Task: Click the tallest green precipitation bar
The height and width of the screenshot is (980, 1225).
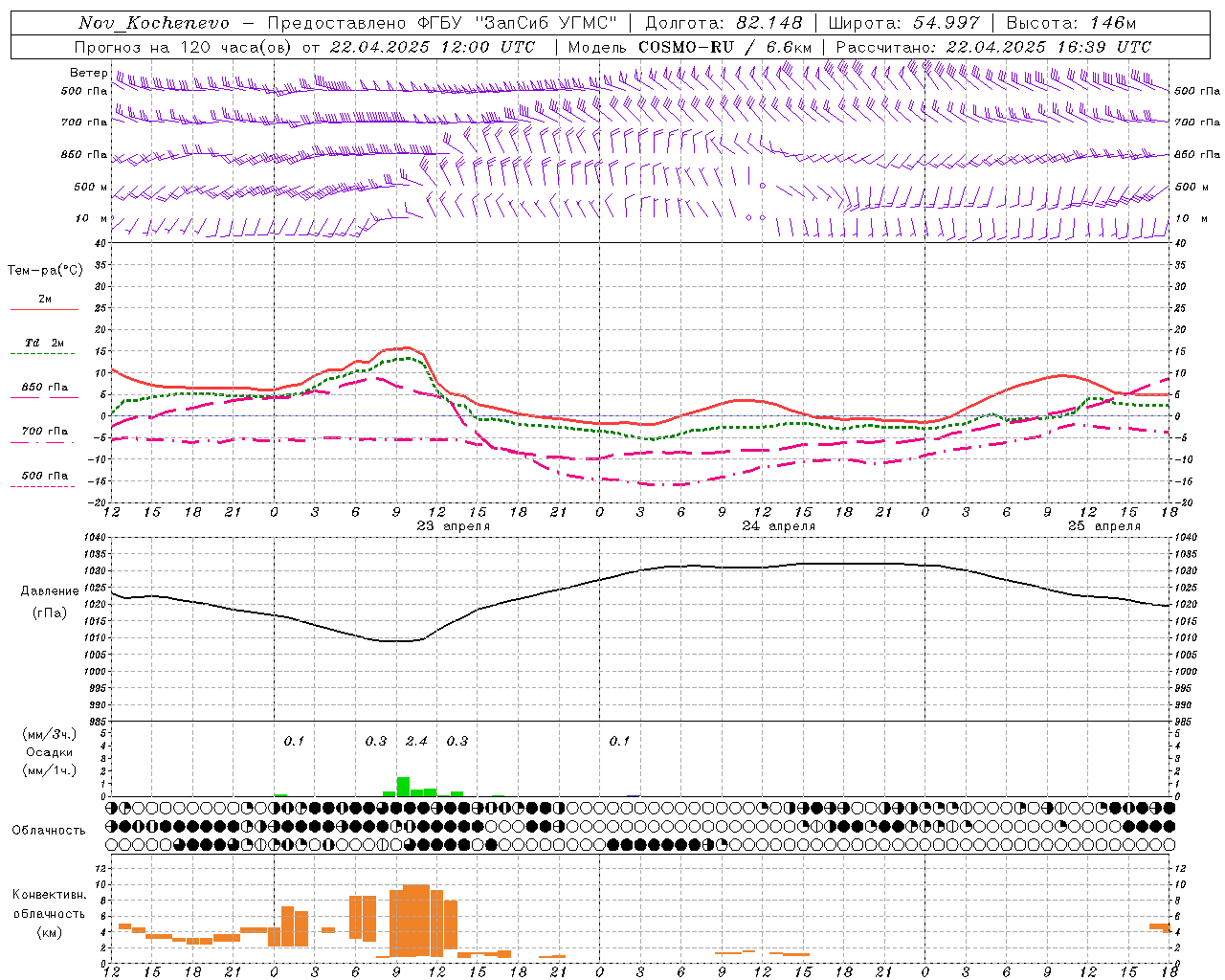Action: [x=403, y=787]
